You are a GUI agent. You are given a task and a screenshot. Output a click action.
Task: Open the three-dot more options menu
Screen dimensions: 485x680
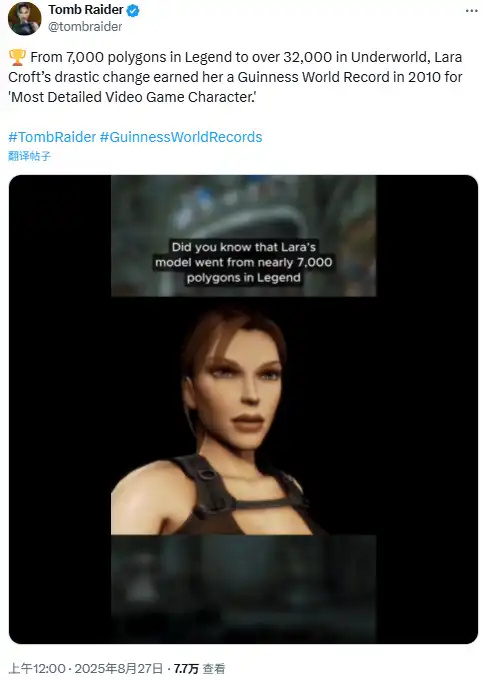pos(471,10)
